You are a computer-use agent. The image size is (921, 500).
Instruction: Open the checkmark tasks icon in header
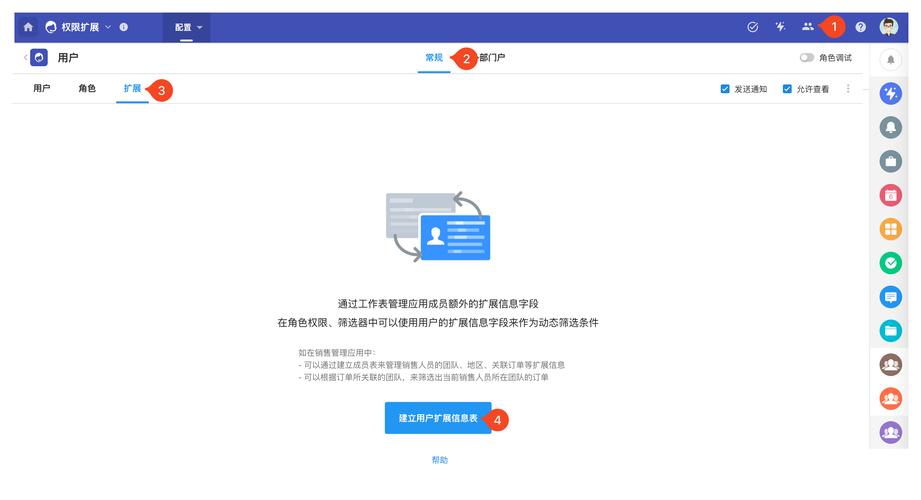(752, 27)
